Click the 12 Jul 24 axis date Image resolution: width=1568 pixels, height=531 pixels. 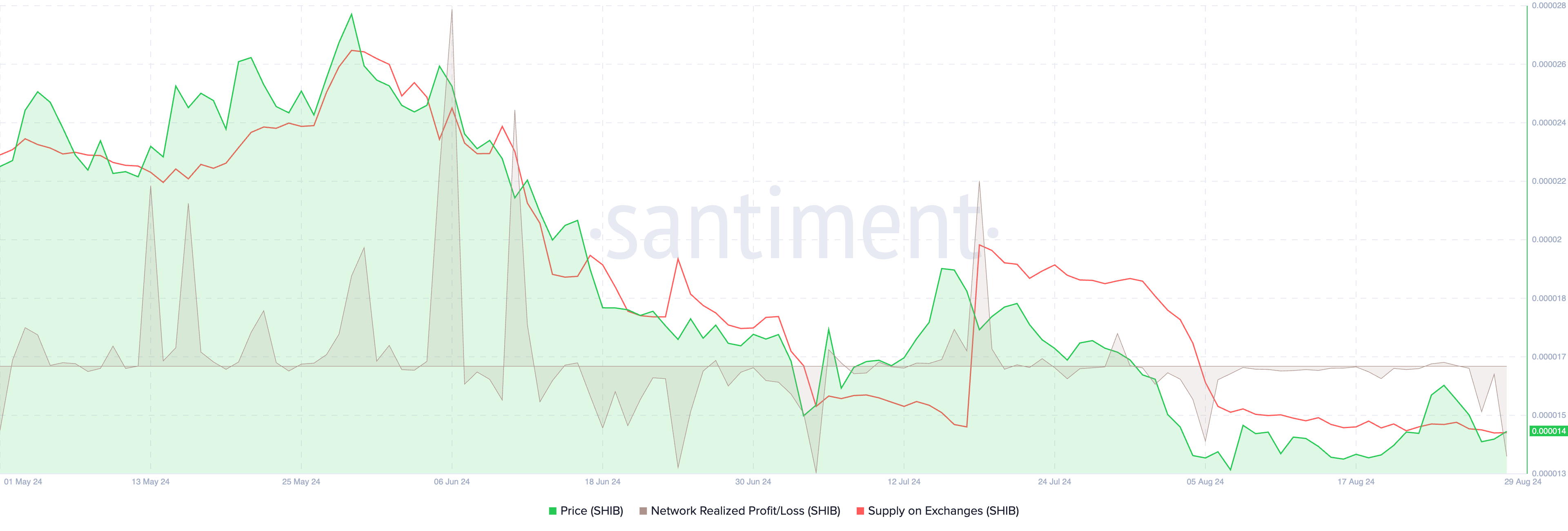pyautogui.click(x=904, y=482)
